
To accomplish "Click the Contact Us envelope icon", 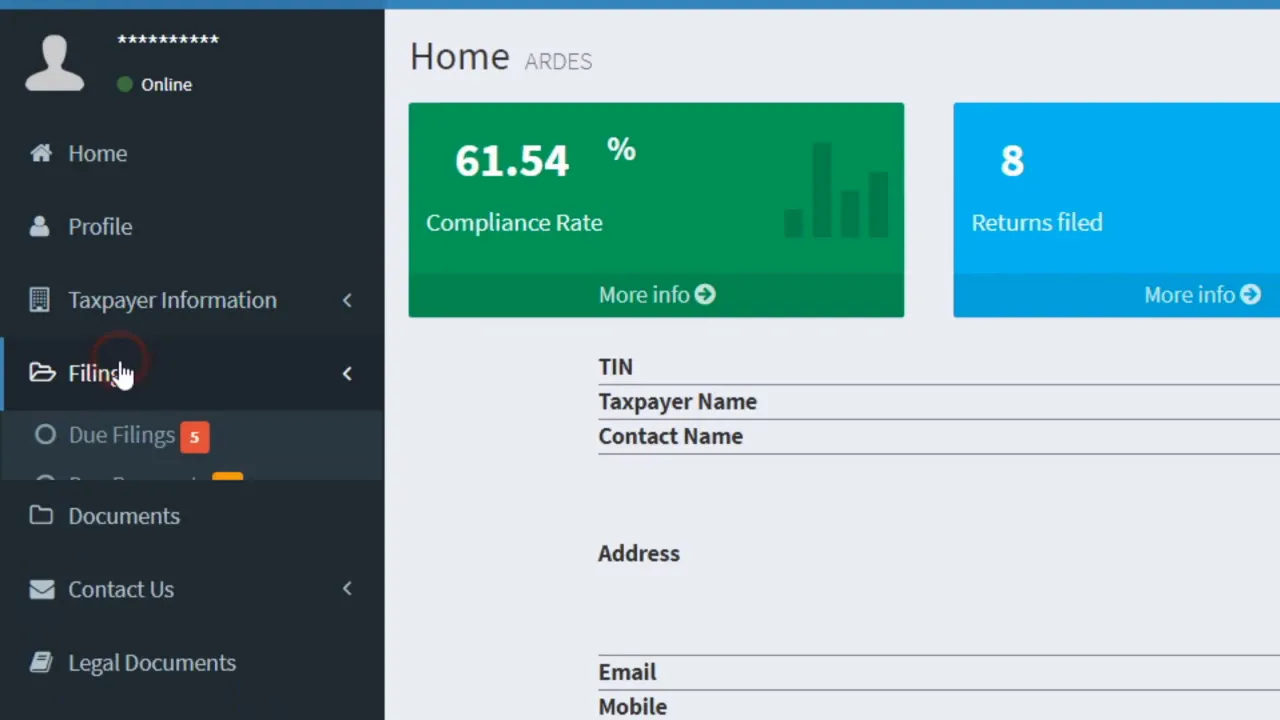I will pyautogui.click(x=42, y=589).
